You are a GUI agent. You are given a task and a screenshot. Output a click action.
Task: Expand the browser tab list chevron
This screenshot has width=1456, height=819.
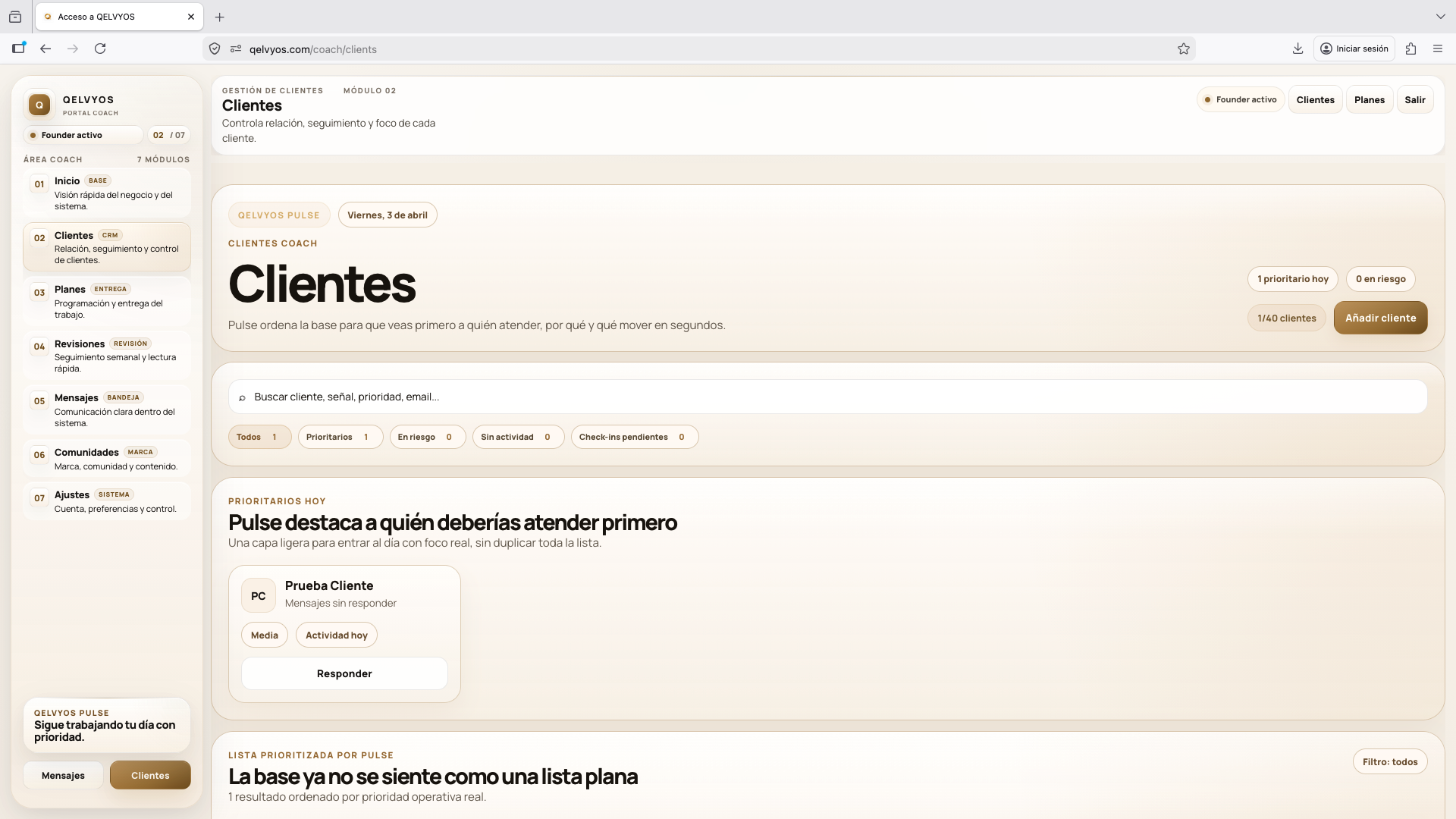pyautogui.click(x=1440, y=17)
